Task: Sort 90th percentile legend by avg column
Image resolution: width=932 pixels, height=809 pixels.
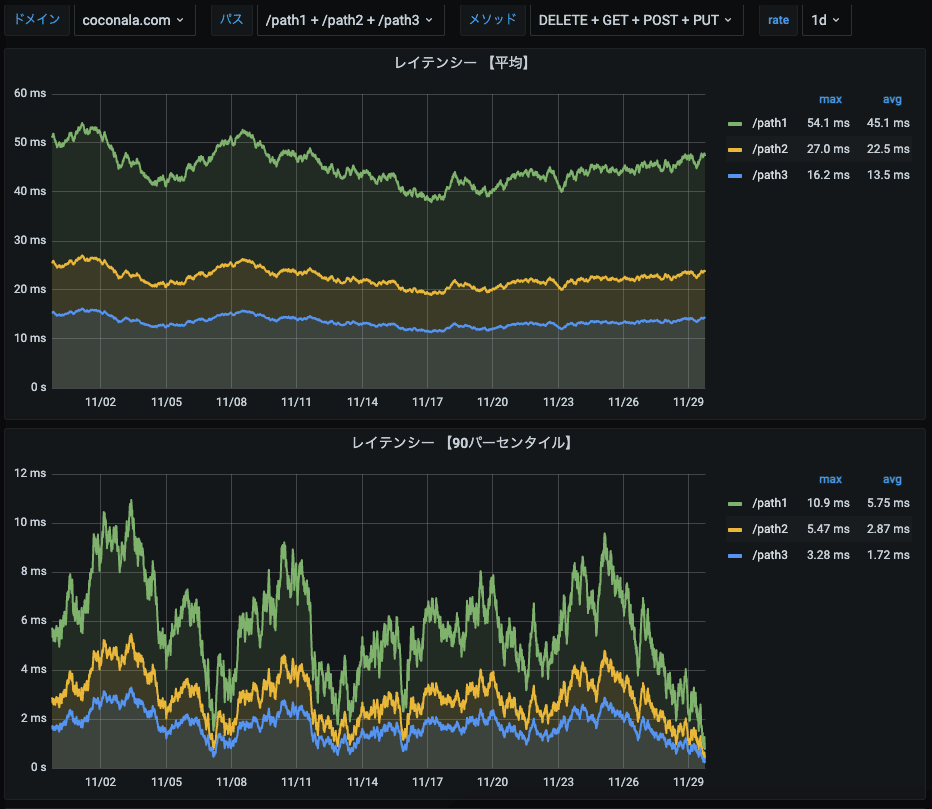Action: [x=891, y=479]
